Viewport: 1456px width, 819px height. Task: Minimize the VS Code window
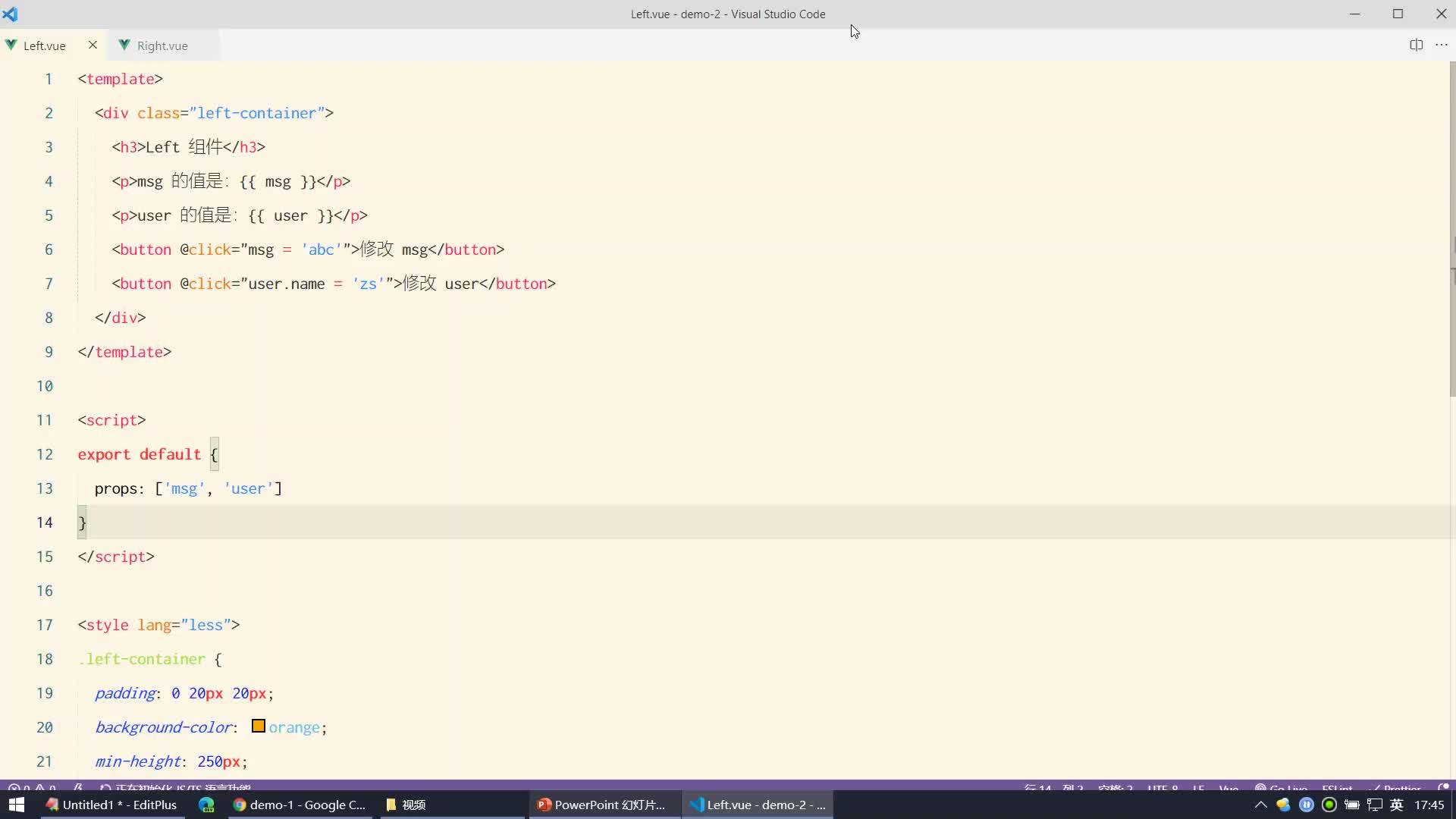coord(1354,14)
